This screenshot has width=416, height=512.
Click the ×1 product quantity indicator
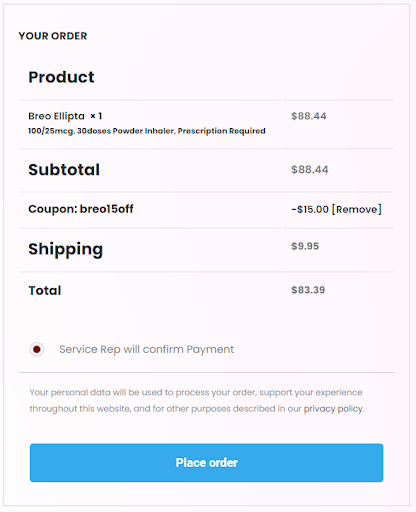[96, 116]
